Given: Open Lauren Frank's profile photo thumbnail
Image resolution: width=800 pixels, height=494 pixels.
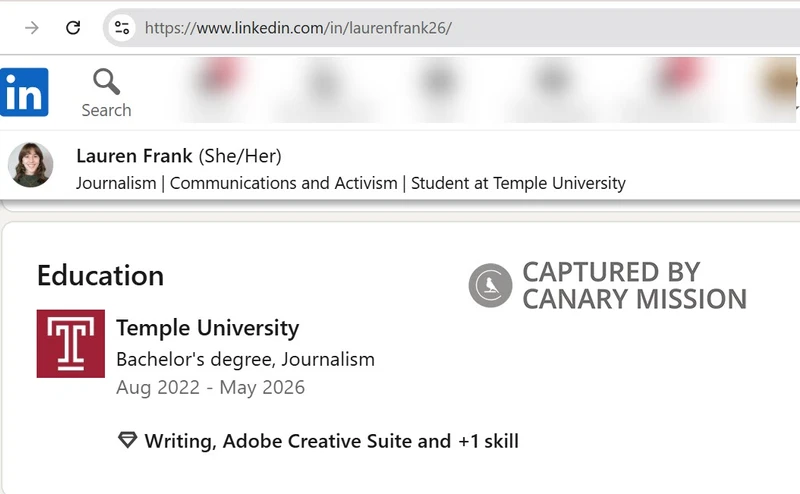Looking at the screenshot, I should [31, 165].
